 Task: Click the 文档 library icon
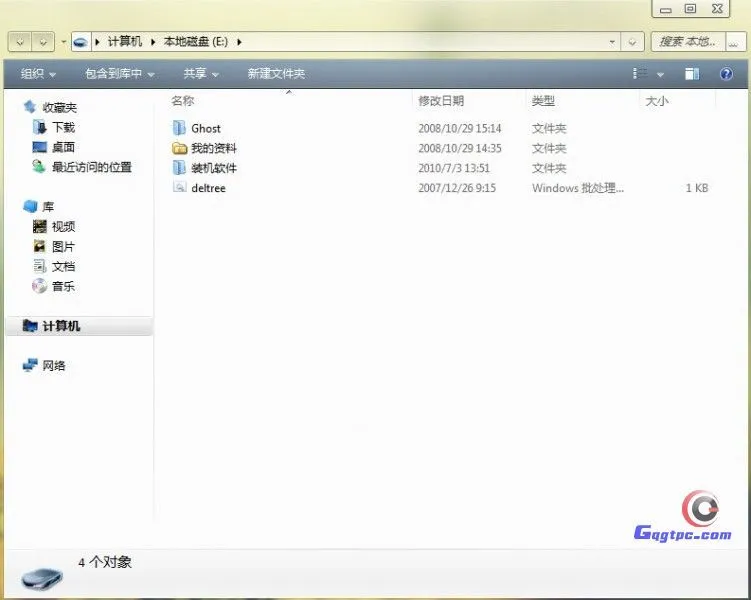point(39,266)
